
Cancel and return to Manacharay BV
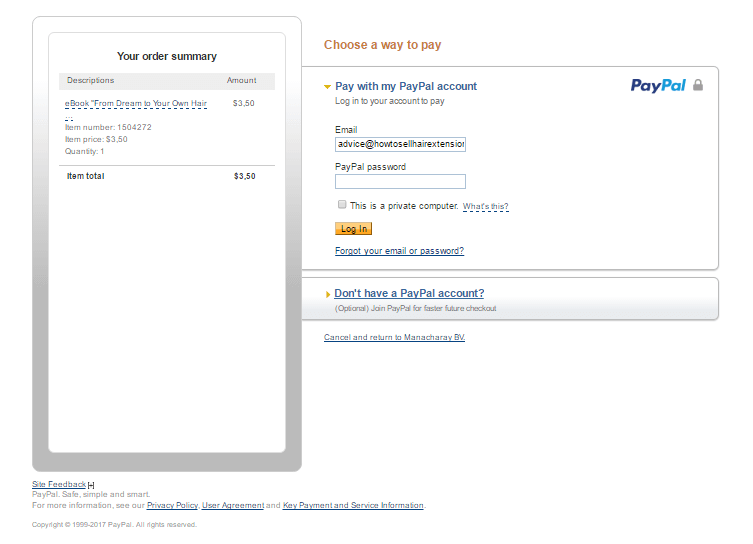click(394, 337)
